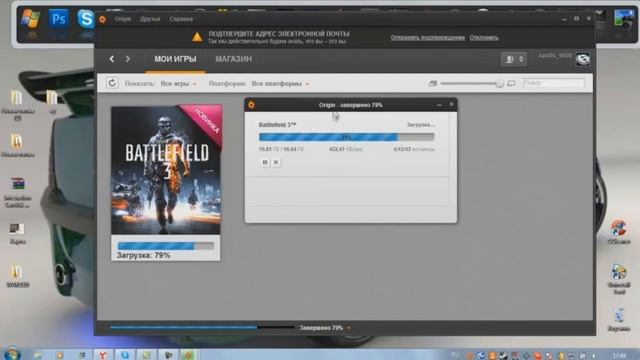
Task: Click the library search field
Action: coord(553,83)
